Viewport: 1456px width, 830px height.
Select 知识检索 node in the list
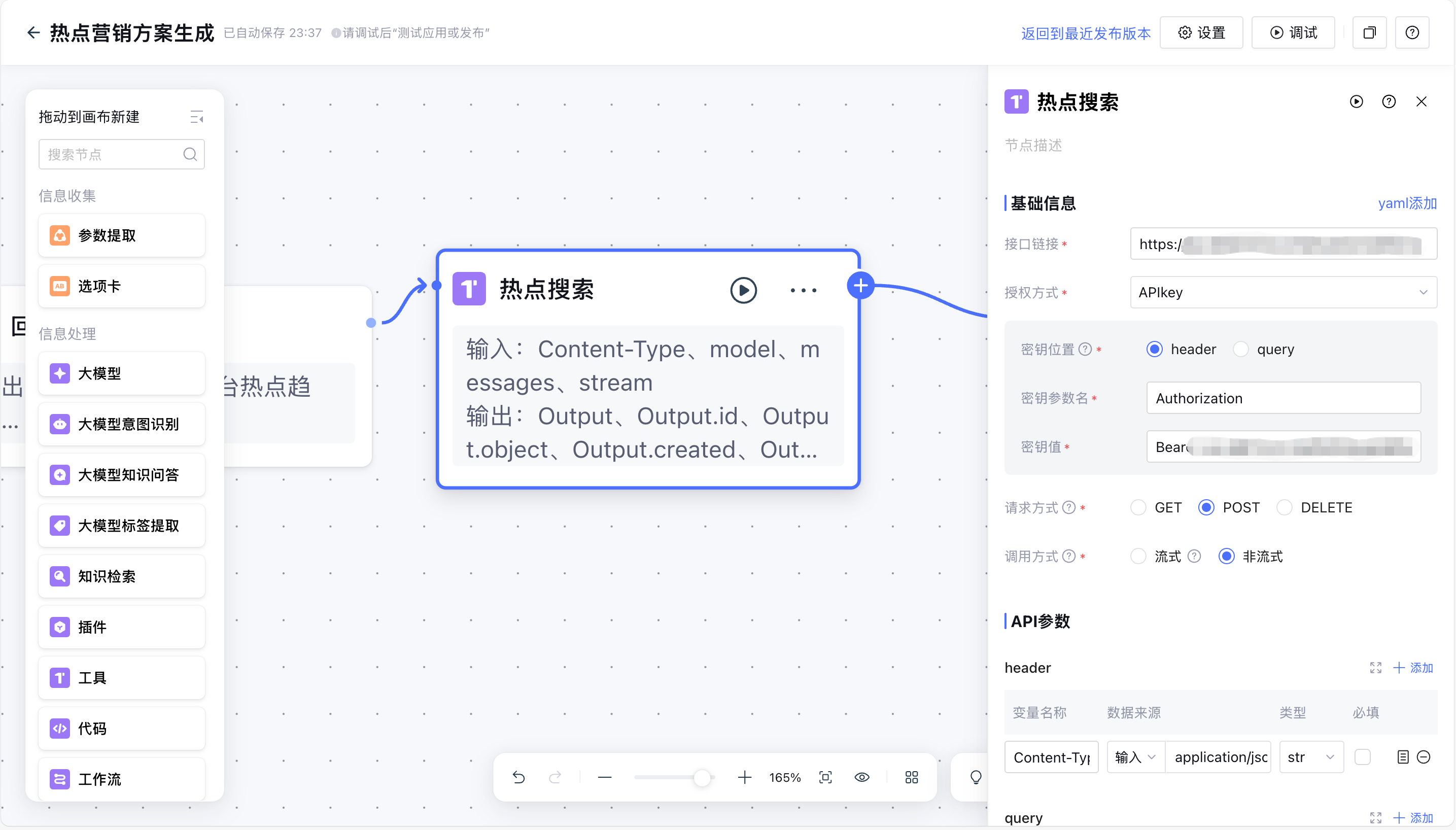121,576
